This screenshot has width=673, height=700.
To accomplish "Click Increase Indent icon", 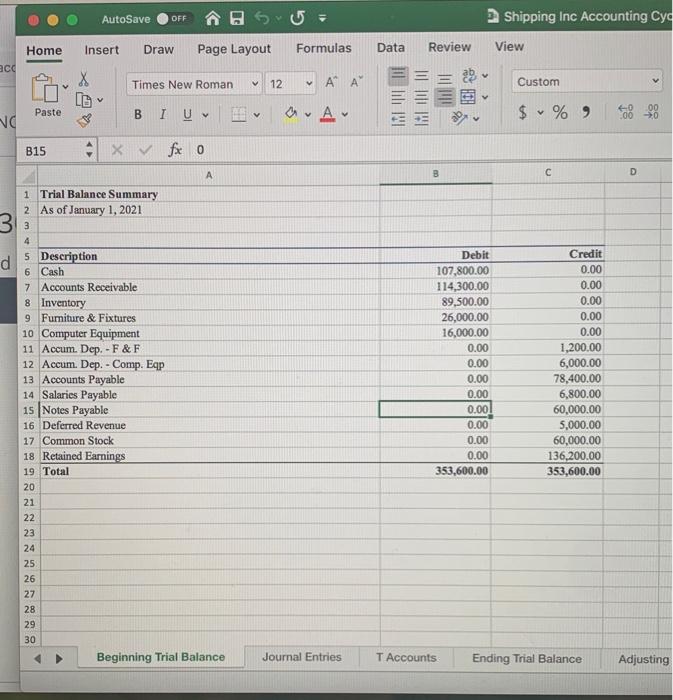I will (x=421, y=119).
